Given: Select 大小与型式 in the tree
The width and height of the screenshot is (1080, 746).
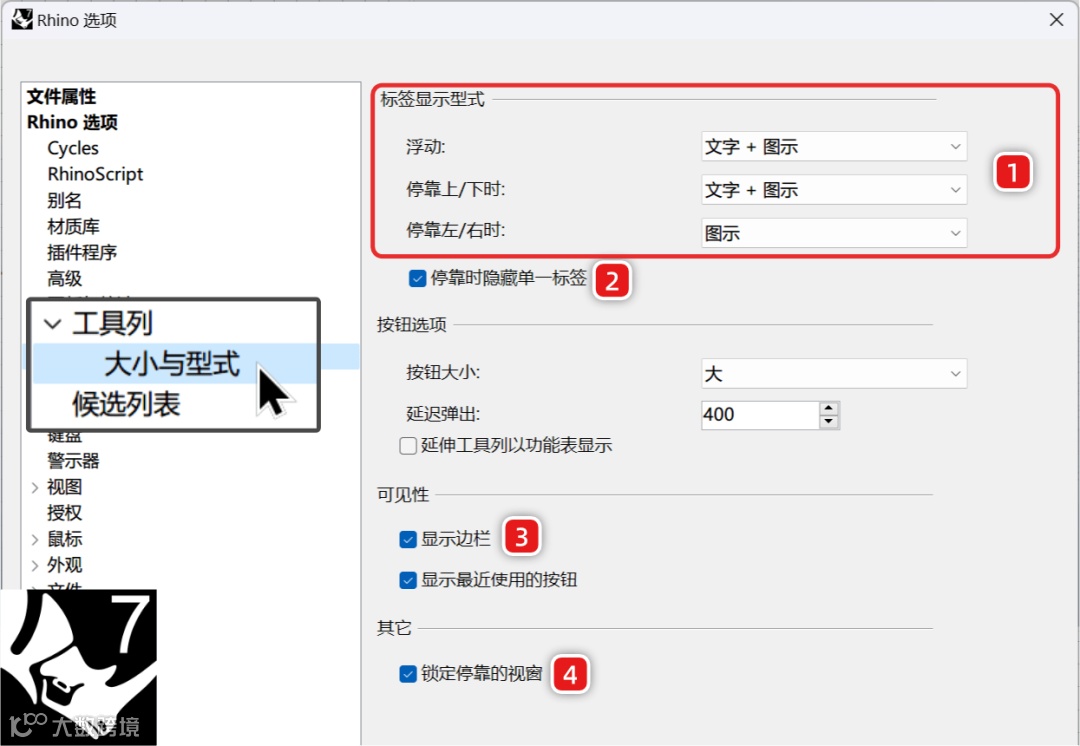Looking at the screenshot, I should (x=172, y=364).
